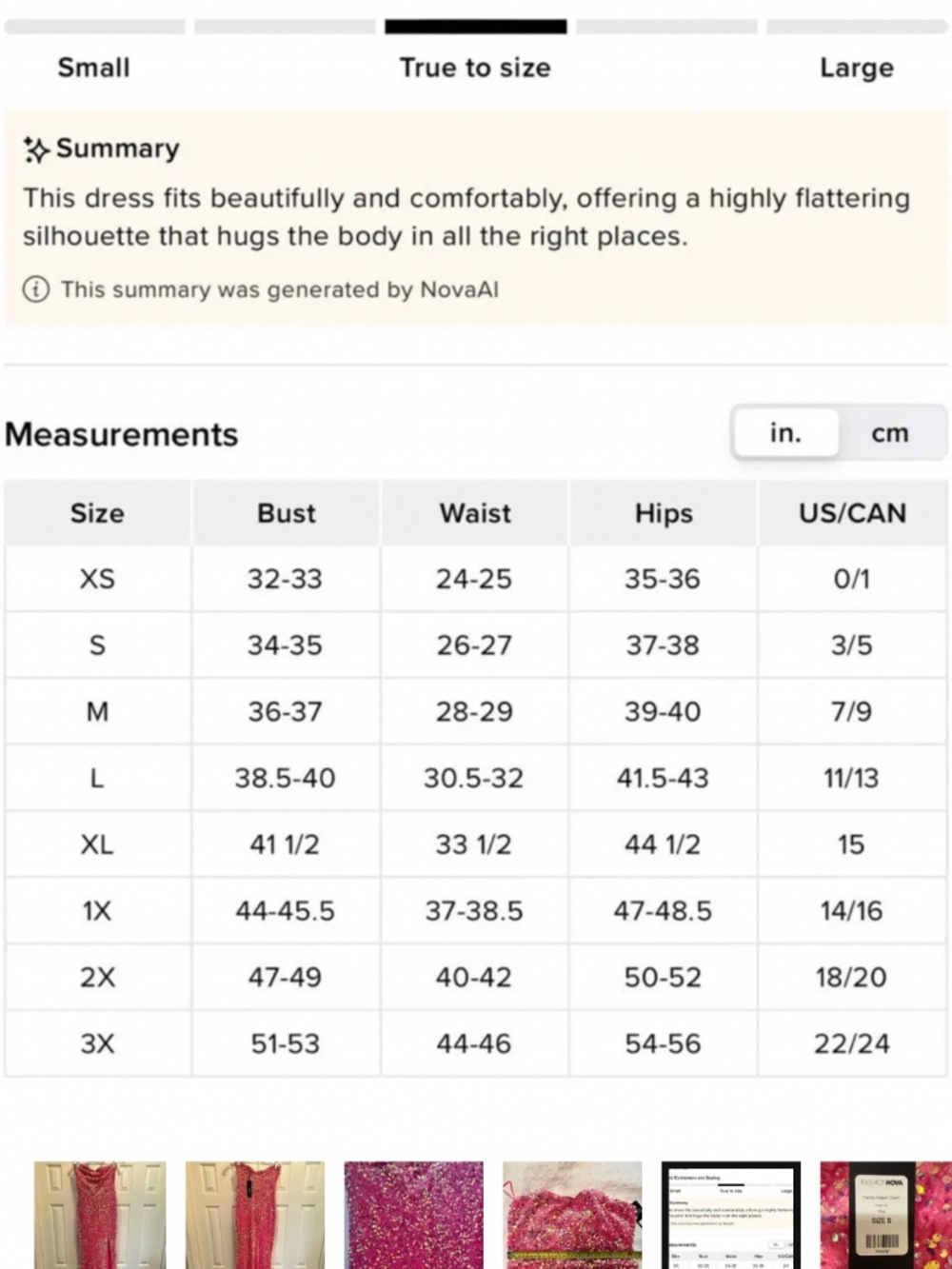
Task: Click the sparkle Summary icon
Action: 37,149
